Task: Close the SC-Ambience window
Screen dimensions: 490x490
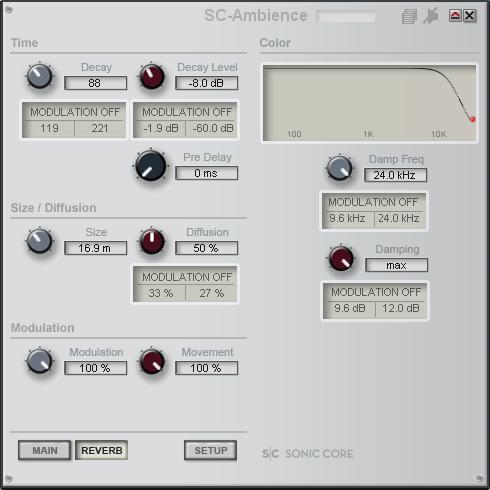Action: click(x=470, y=16)
